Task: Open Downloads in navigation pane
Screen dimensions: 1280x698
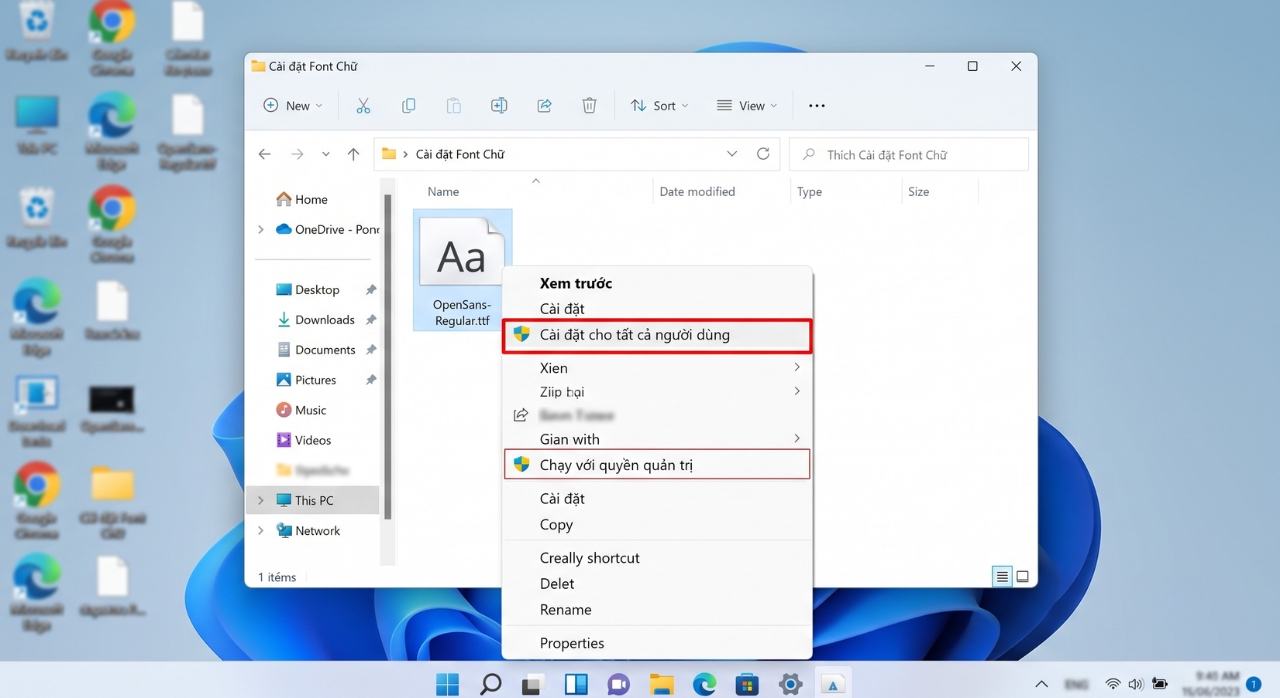Action: pyautogui.click(x=315, y=320)
